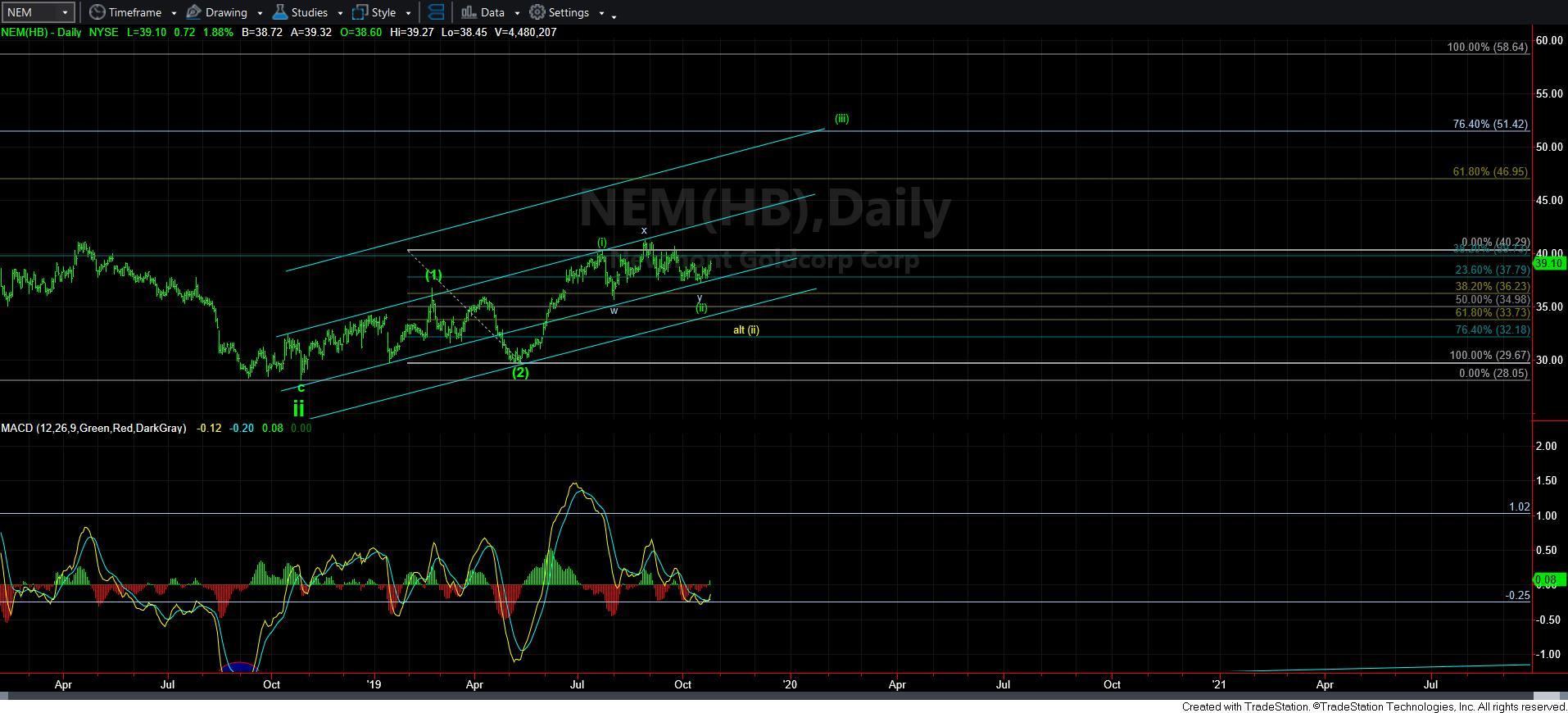Select the small w wave label
The image size is (1568, 713).
tap(614, 311)
